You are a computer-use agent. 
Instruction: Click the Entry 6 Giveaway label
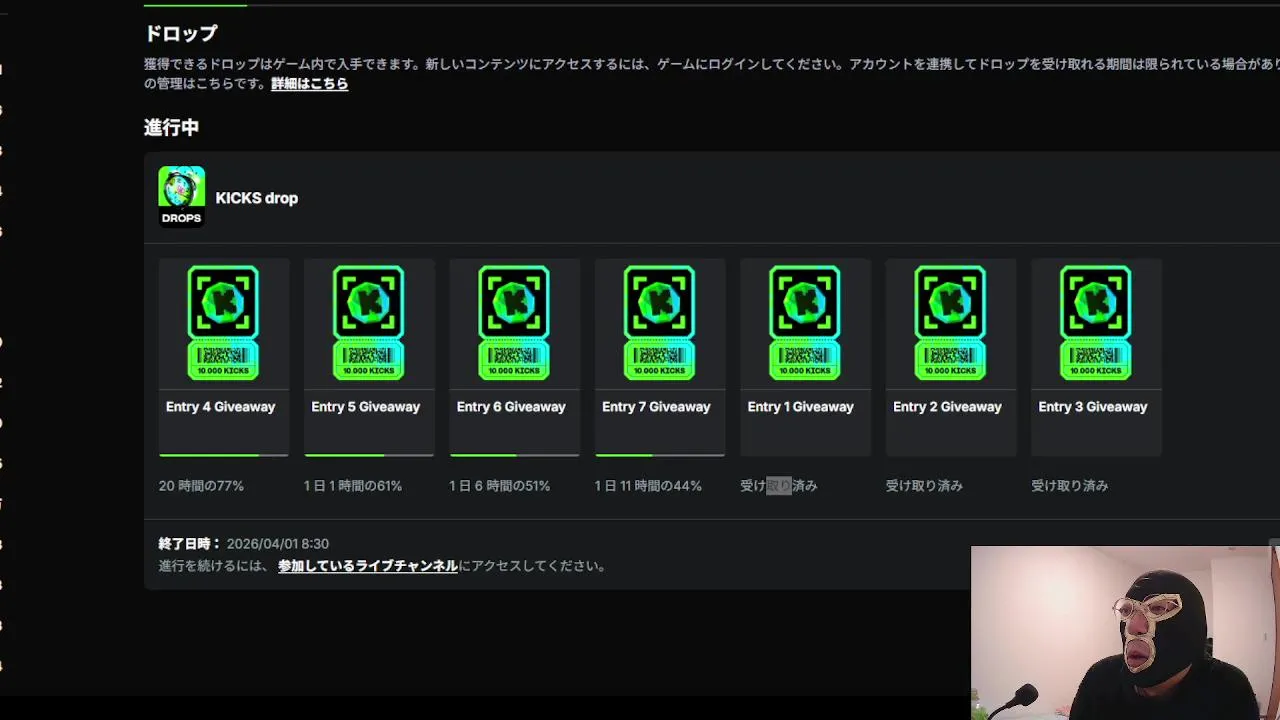511,407
